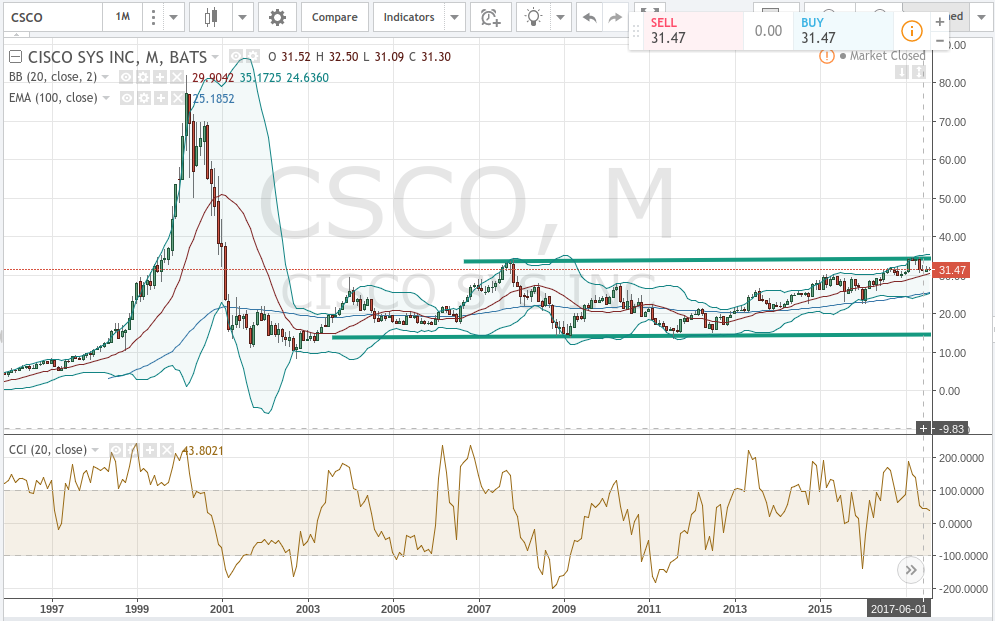
Task: Click the SELL 31.47 button
Action: click(x=694, y=30)
